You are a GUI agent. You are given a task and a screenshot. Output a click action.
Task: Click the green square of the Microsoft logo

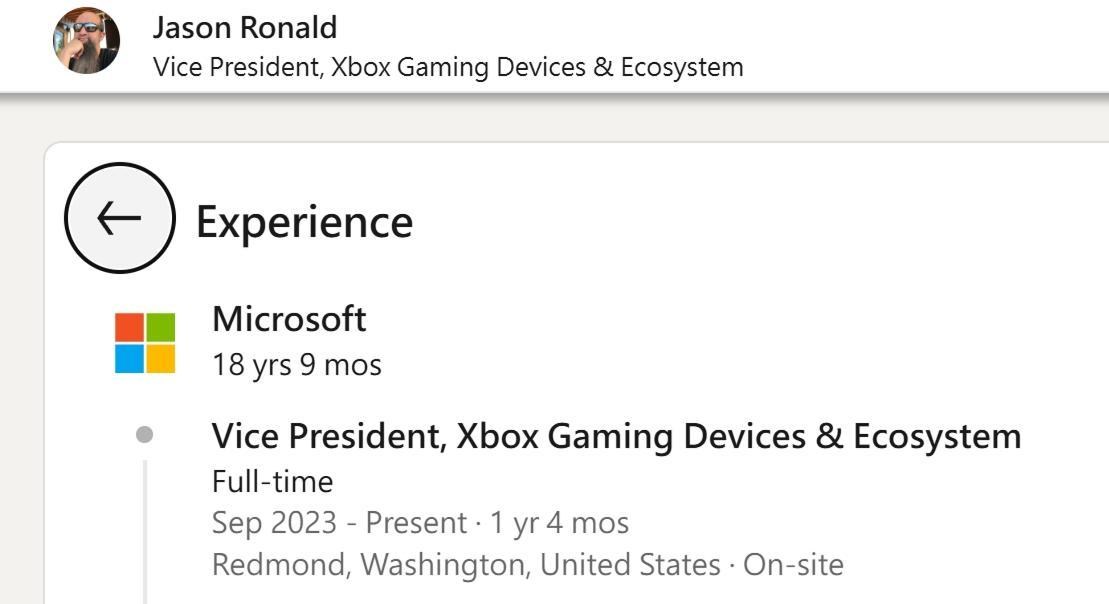pyautogui.click(x=161, y=328)
